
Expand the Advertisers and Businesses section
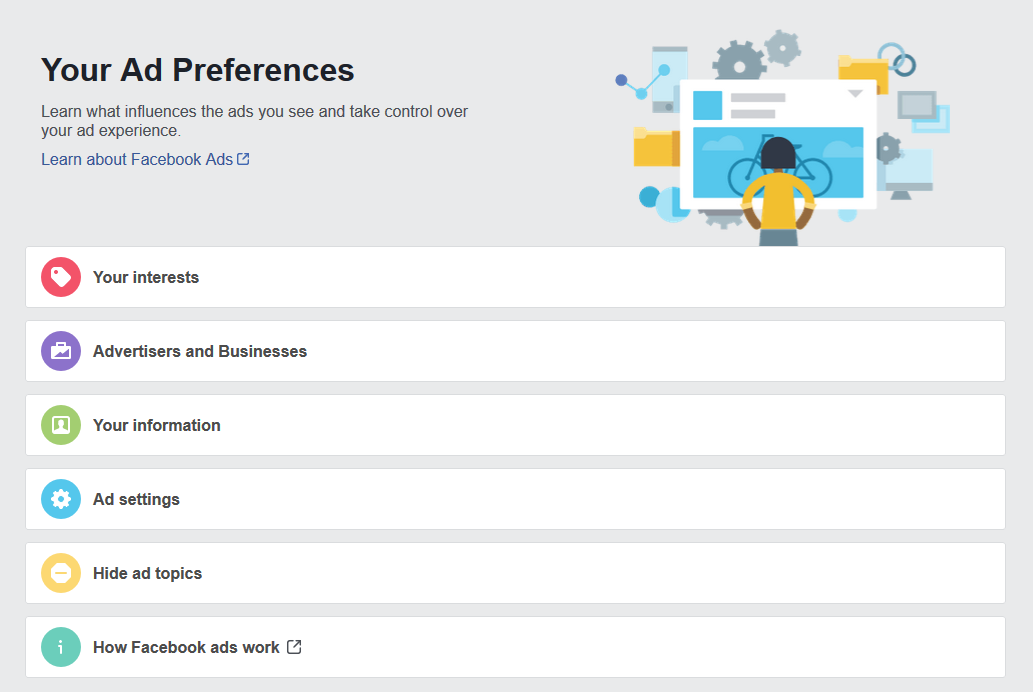coord(515,351)
